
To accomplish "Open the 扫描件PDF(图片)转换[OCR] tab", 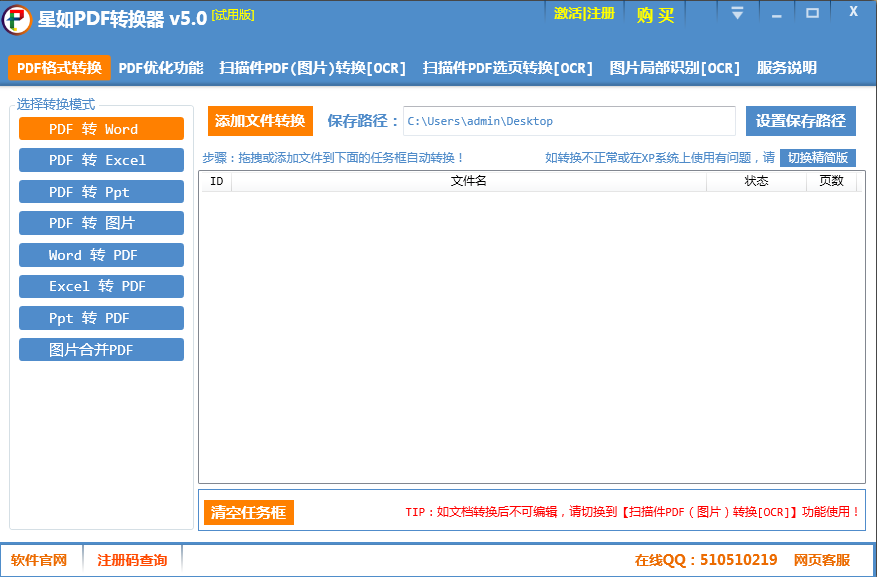I will [313, 68].
